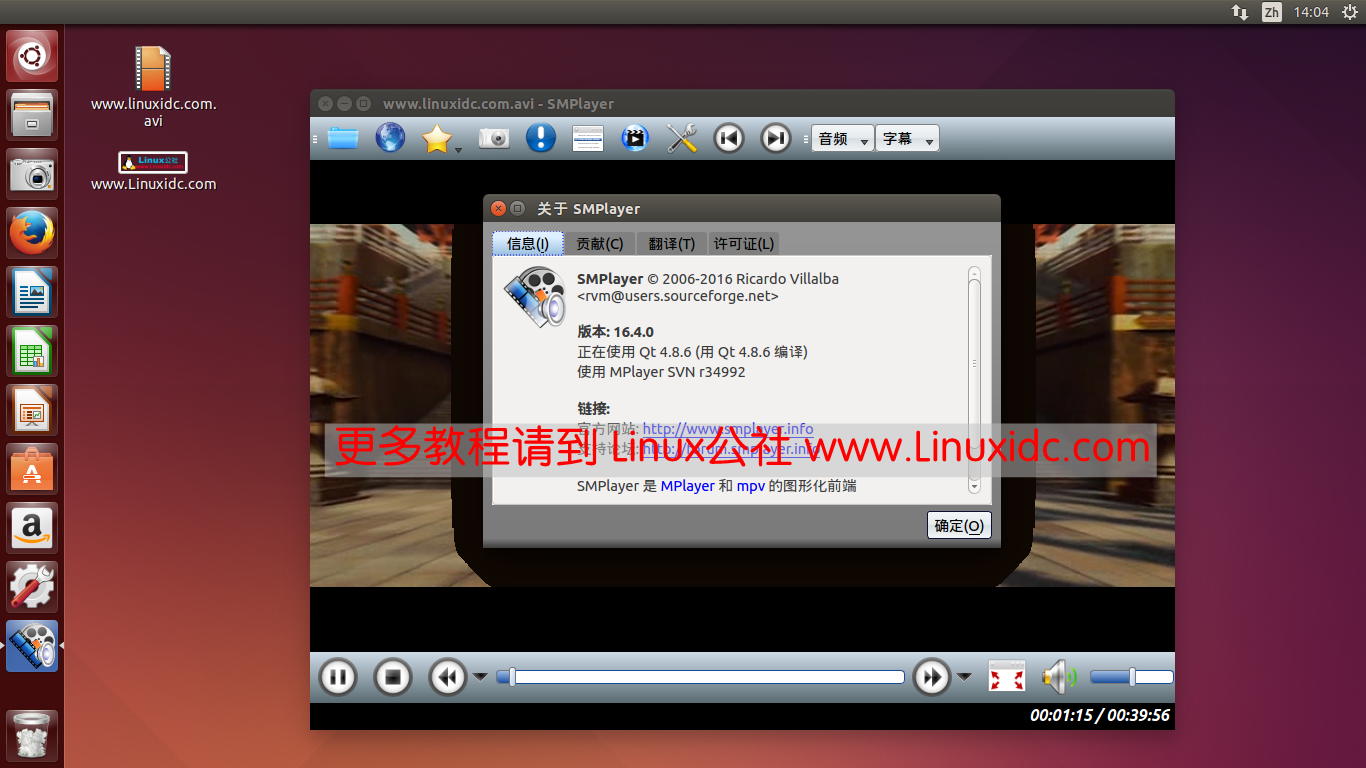Screen dimensions: 1366x768
Task: Launch LibreOffice Writer from launcher
Action: [x=32, y=292]
